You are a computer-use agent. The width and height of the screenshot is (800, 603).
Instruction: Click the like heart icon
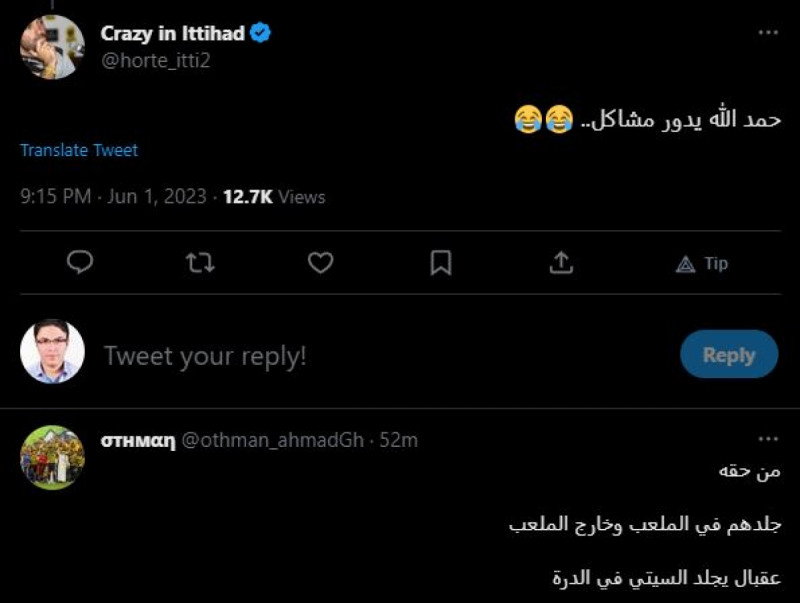tap(319, 262)
